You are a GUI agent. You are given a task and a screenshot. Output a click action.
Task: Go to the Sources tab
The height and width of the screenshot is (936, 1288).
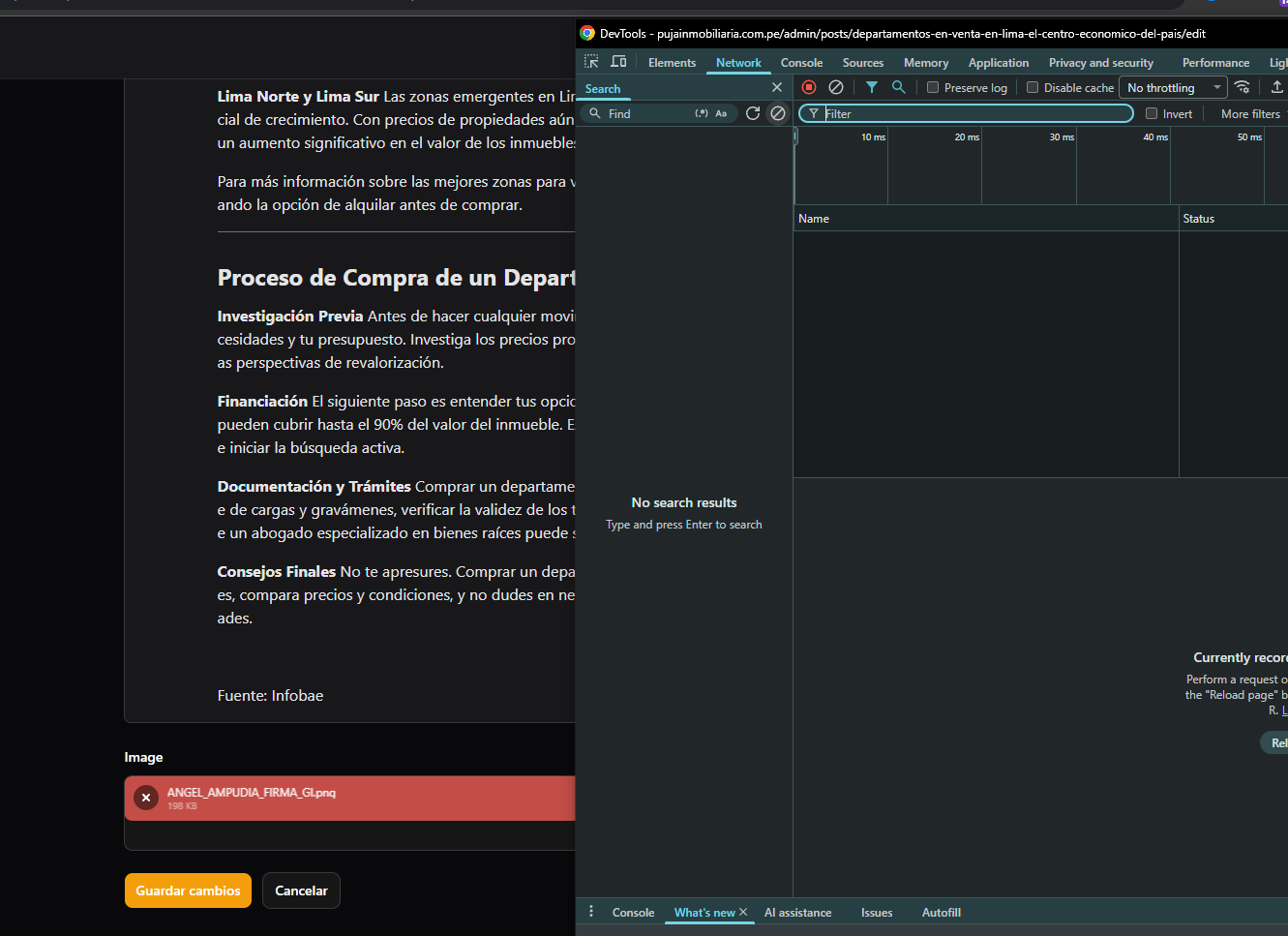click(x=863, y=62)
